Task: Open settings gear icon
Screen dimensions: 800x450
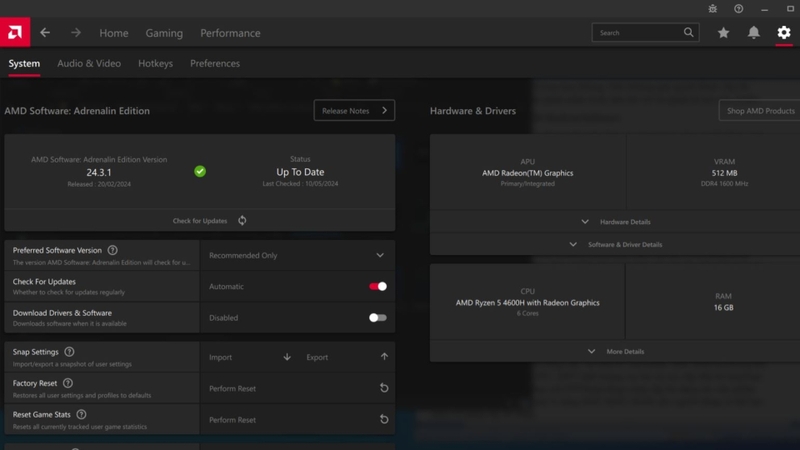Action: [x=784, y=33]
